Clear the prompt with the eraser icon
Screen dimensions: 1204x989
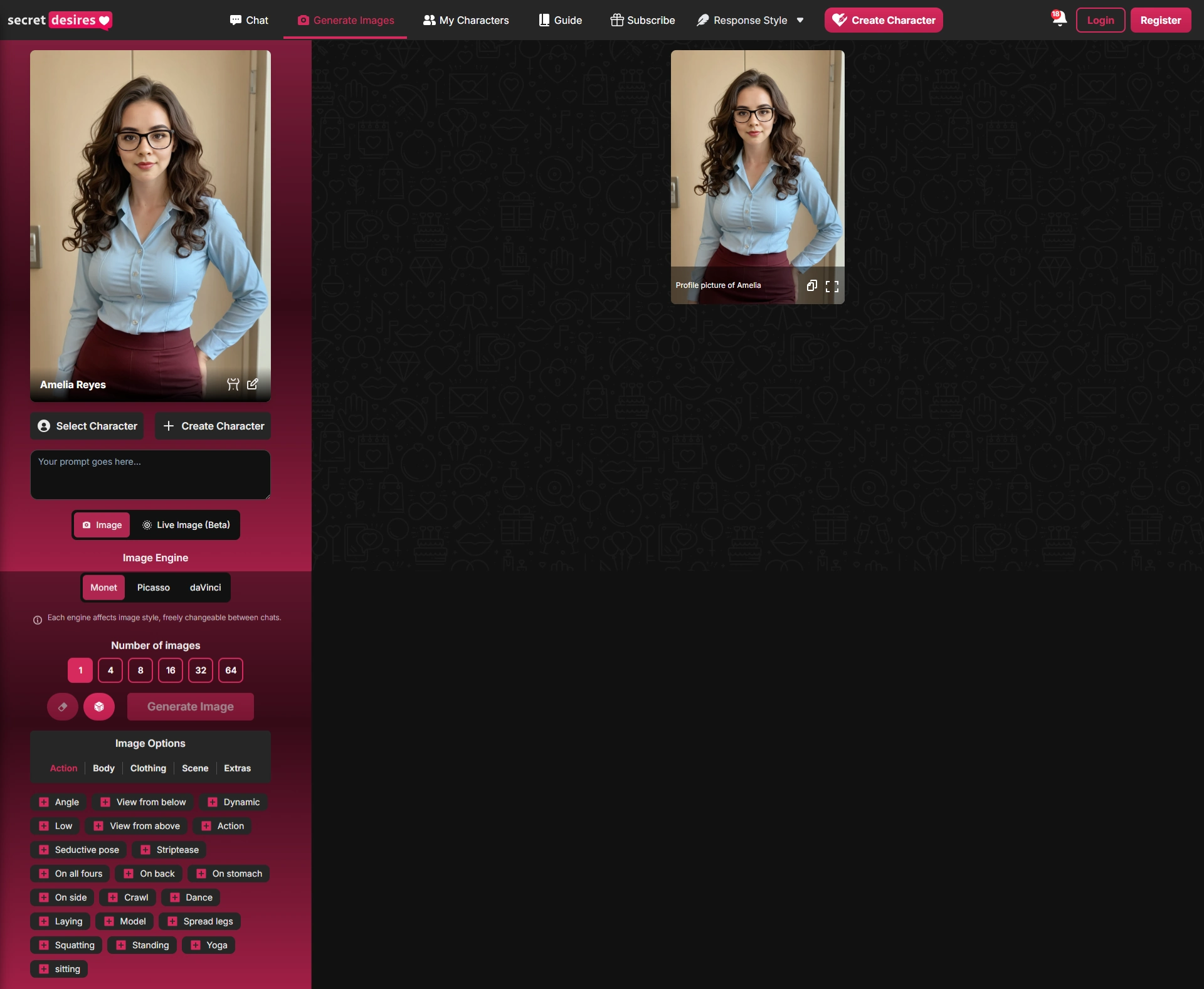point(62,706)
